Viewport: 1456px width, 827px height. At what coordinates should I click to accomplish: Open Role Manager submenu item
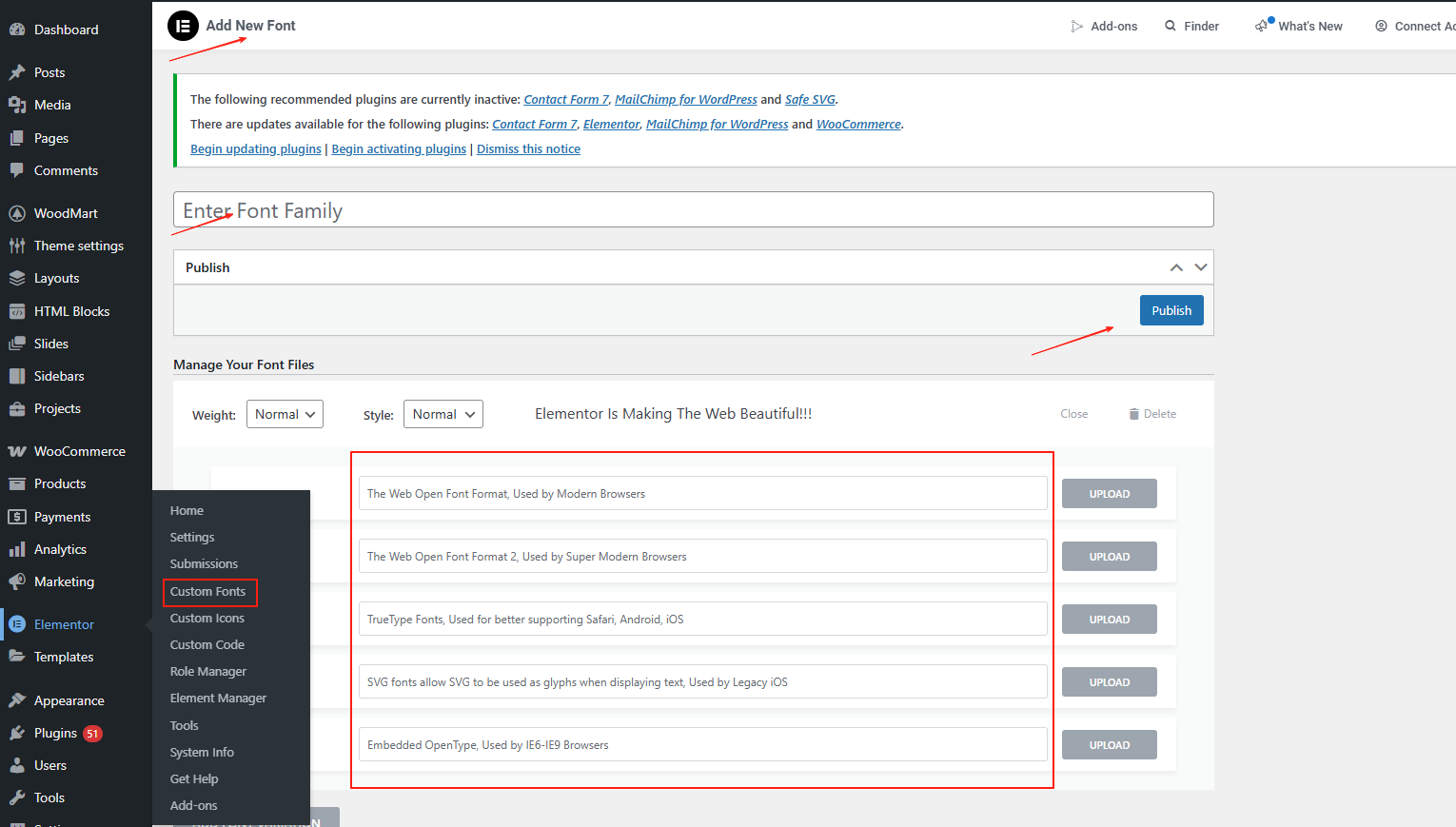click(x=207, y=671)
